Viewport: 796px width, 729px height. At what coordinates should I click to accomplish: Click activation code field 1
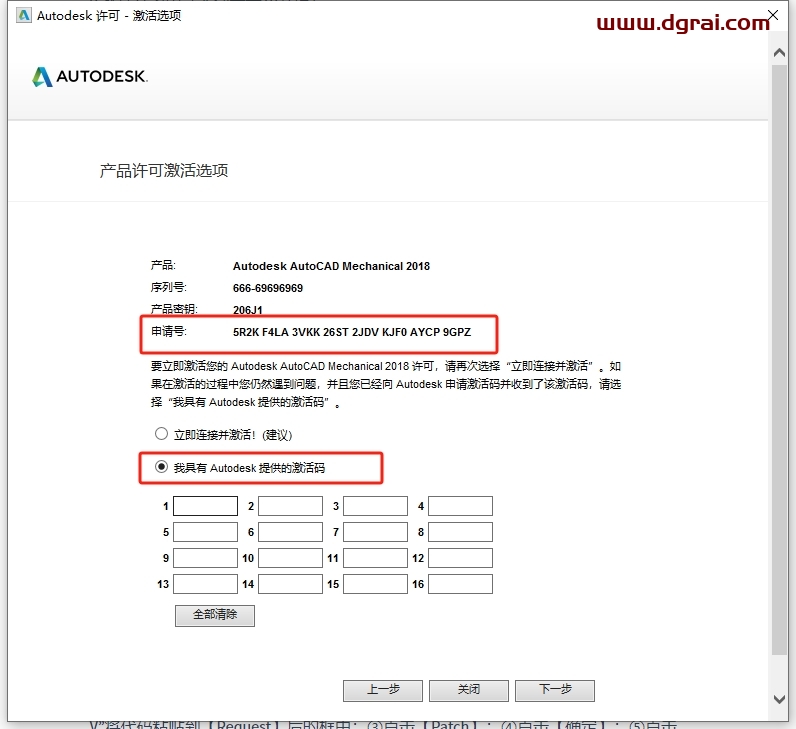206,506
